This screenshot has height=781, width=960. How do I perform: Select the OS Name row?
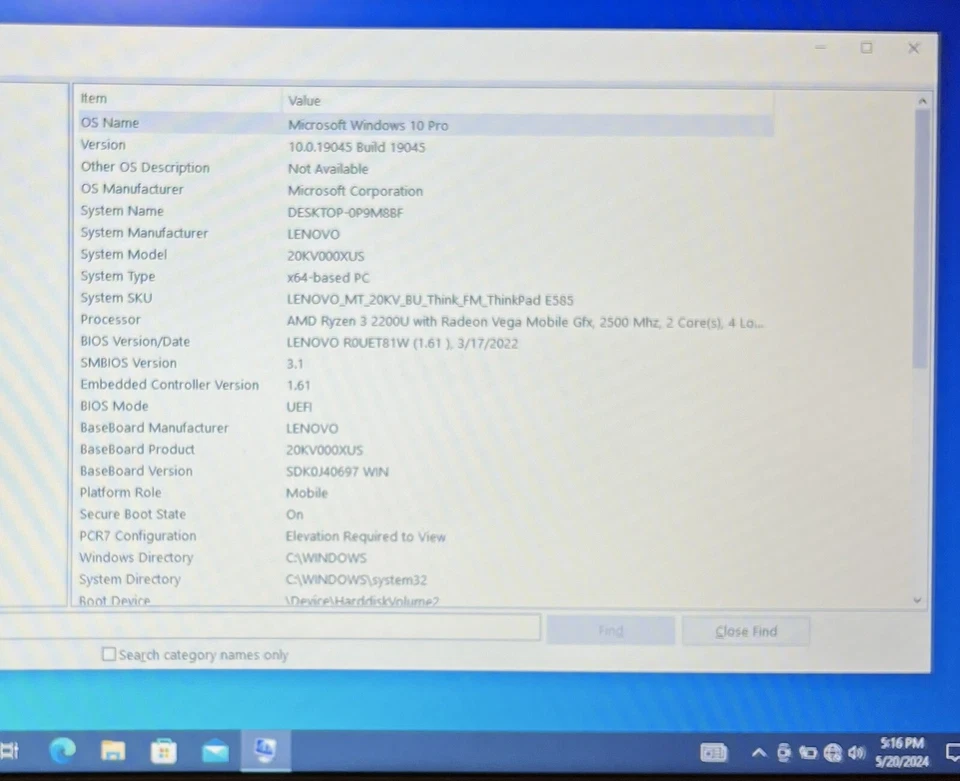(426, 124)
